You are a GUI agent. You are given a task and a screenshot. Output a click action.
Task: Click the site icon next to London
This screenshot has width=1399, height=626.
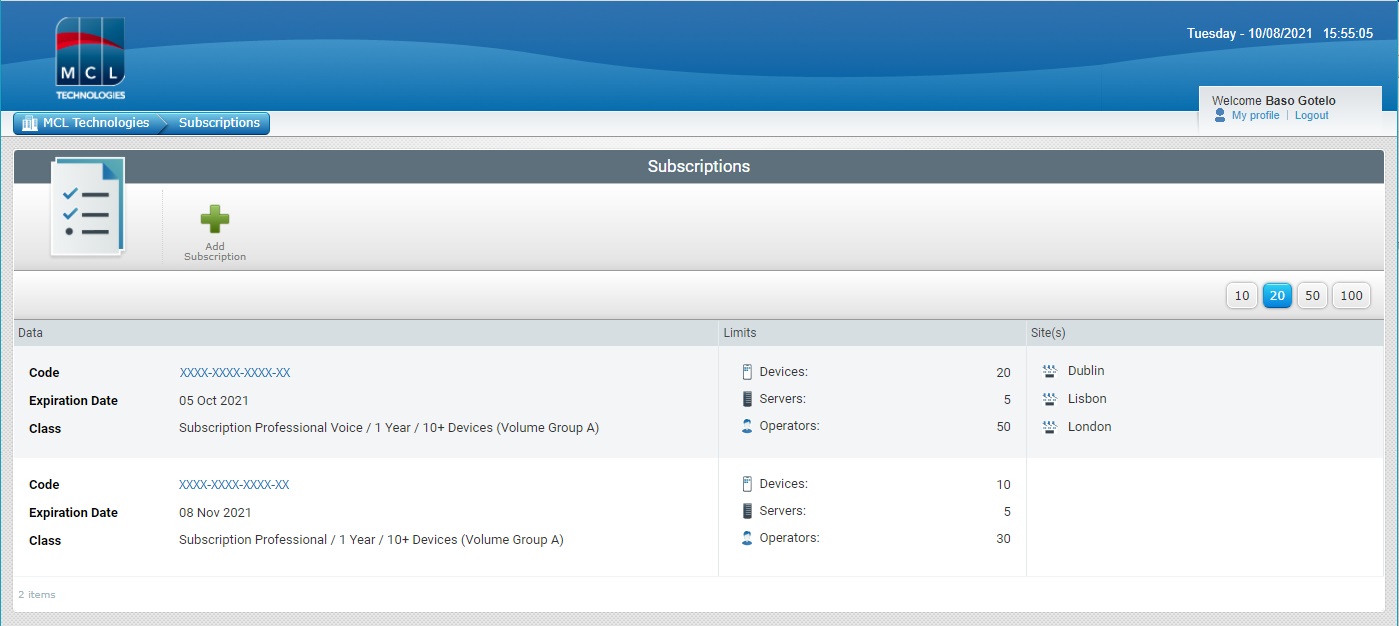pyautogui.click(x=1049, y=426)
